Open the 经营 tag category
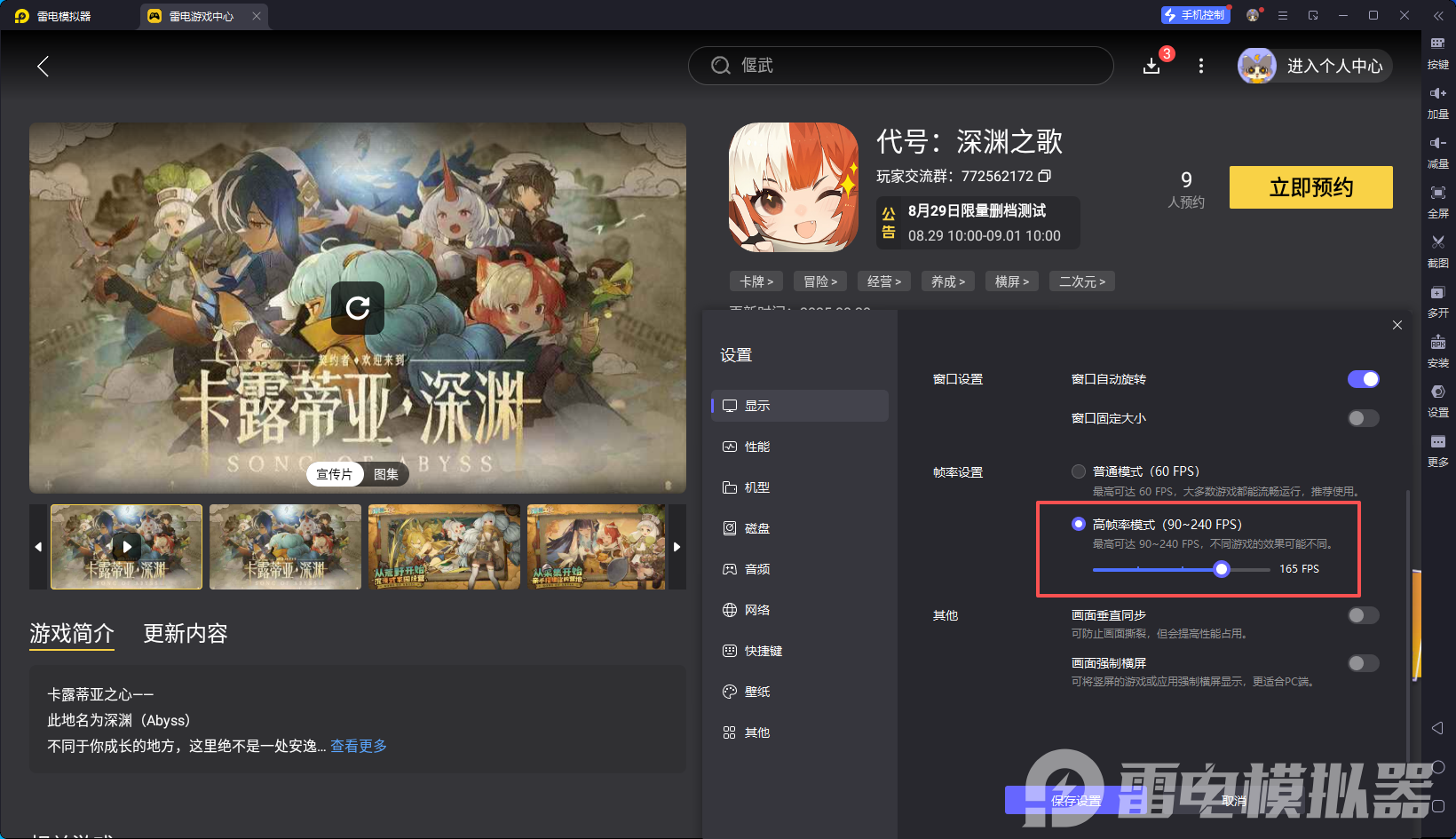Image resolution: width=1456 pixels, height=839 pixels. coord(884,281)
